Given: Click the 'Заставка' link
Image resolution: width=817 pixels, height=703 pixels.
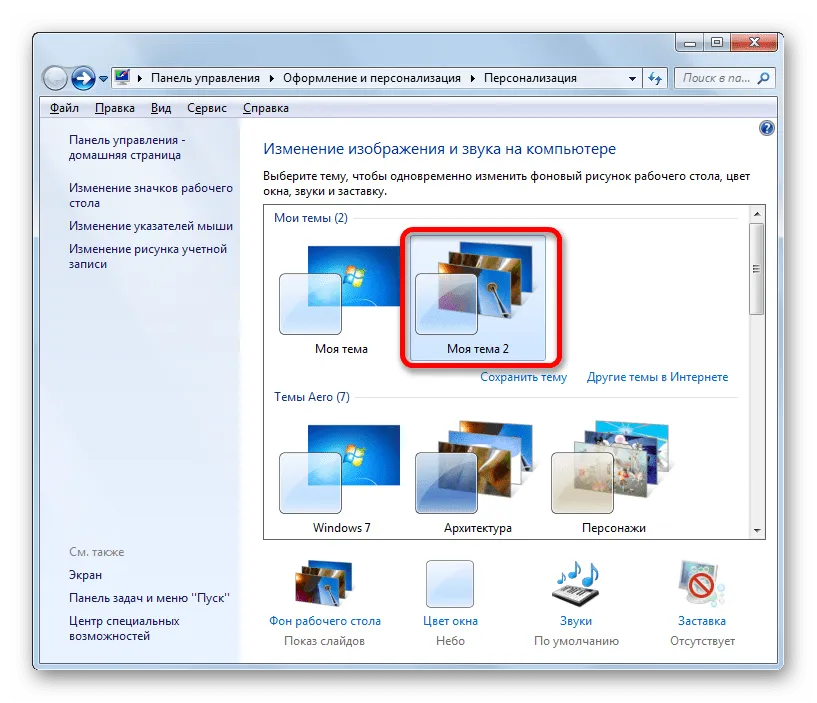Looking at the screenshot, I should (x=702, y=621).
